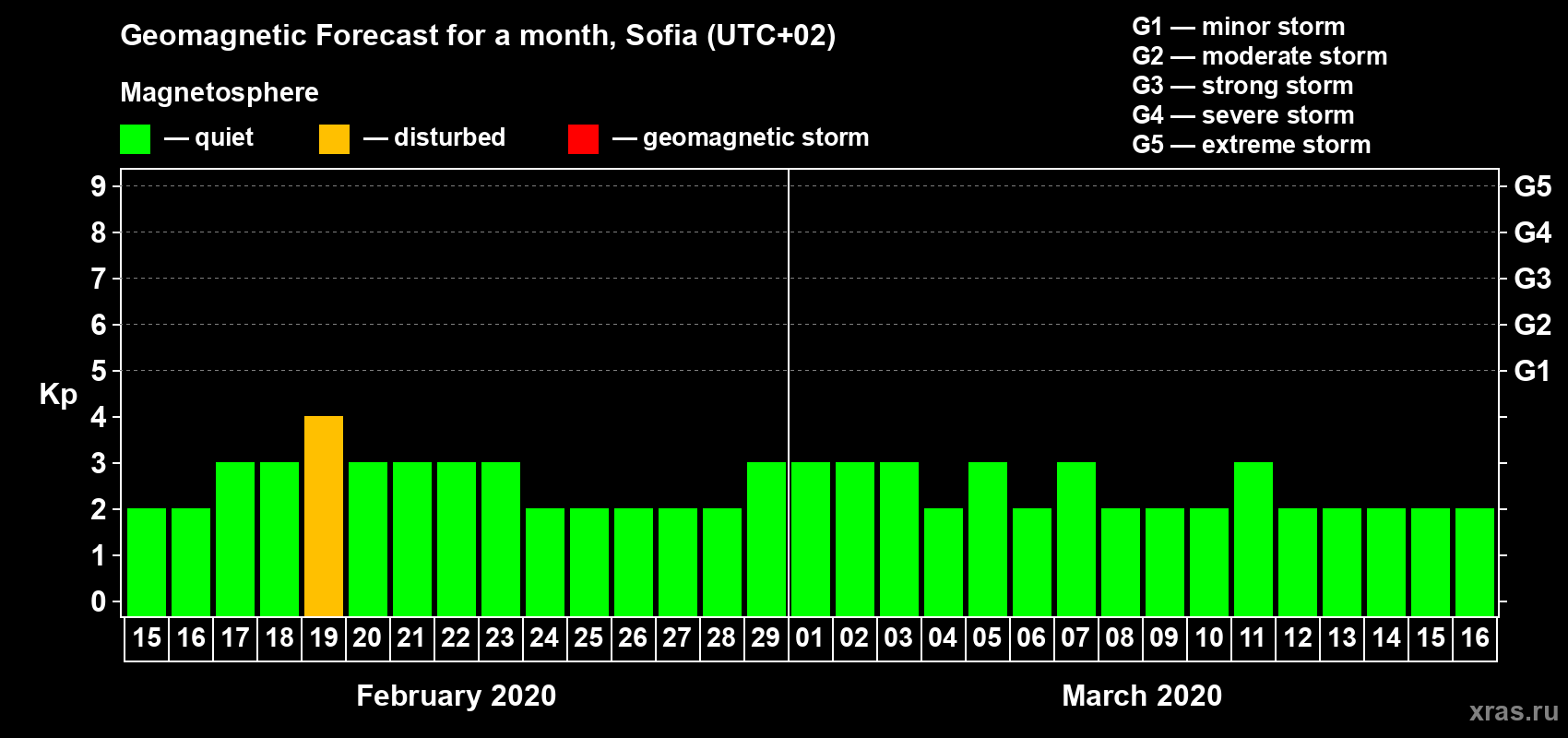Click date label 01 on the axis
Screen dimensions: 1568x738
[x=810, y=638]
